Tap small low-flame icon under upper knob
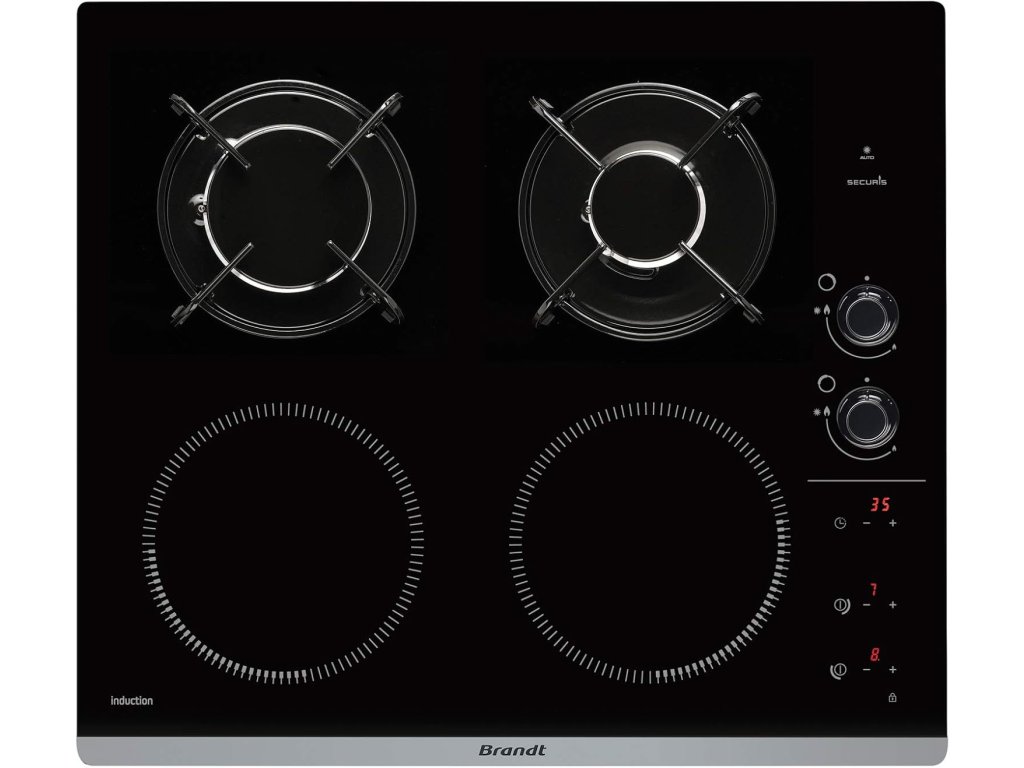 [893, 346]
